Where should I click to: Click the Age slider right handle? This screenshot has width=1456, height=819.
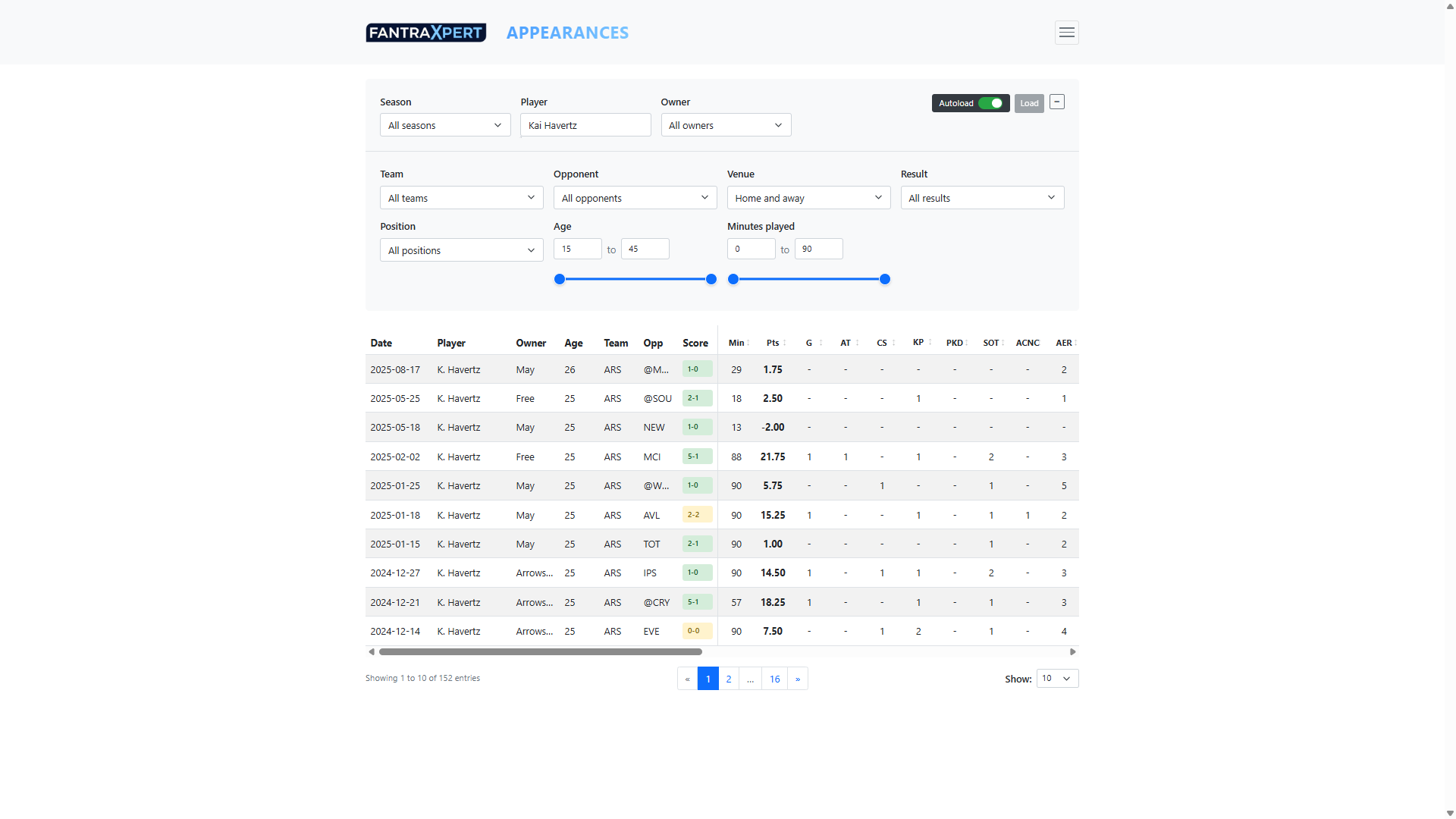click(x=711, y=279)
